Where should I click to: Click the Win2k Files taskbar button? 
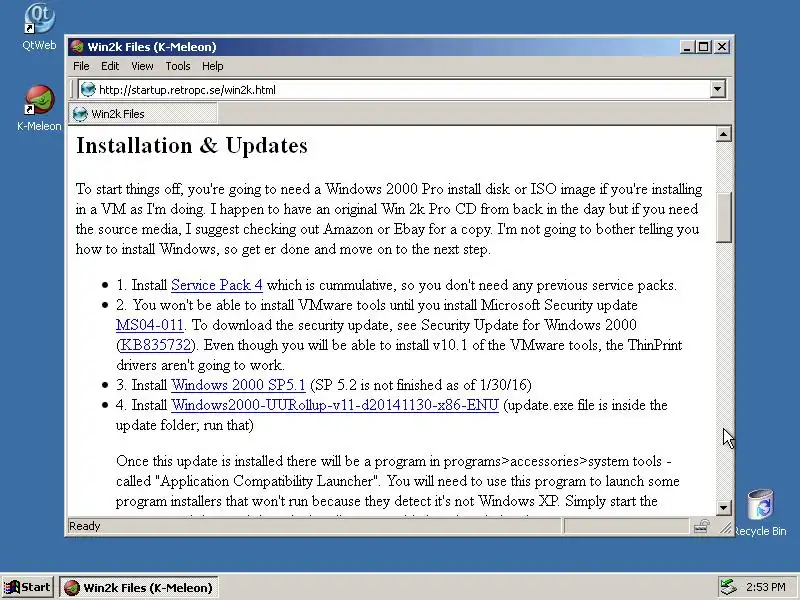139,588
